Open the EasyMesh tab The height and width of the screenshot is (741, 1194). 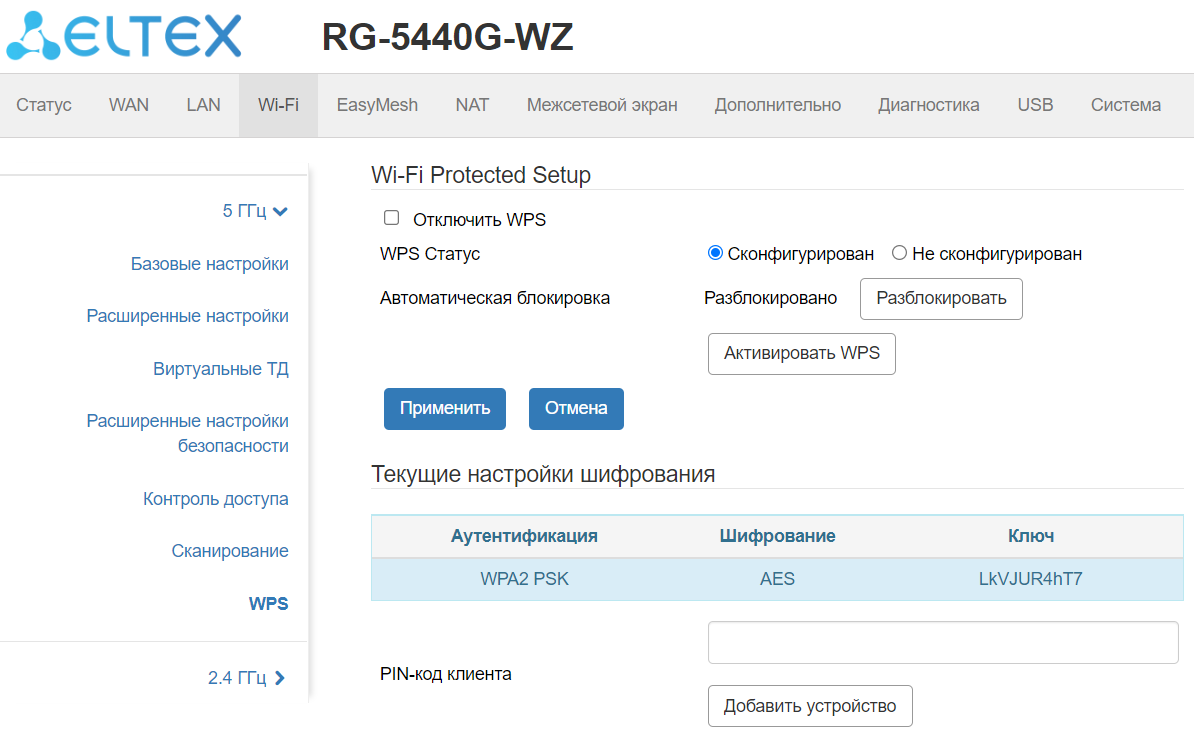click(x=377, y=105)
